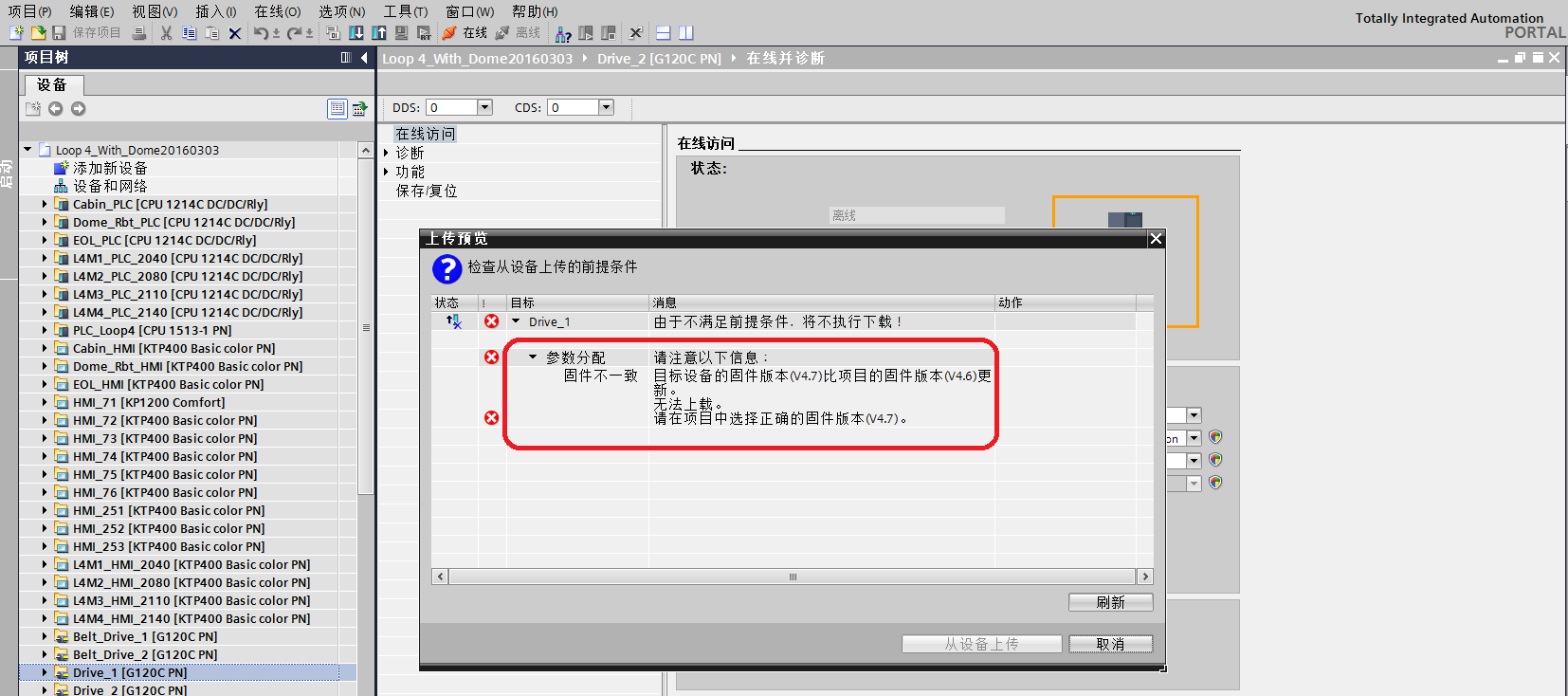This screenshot has height=696, width=1568.
Task: Click the 刷新 button in upload preview
Action: tap(1111, 602)
